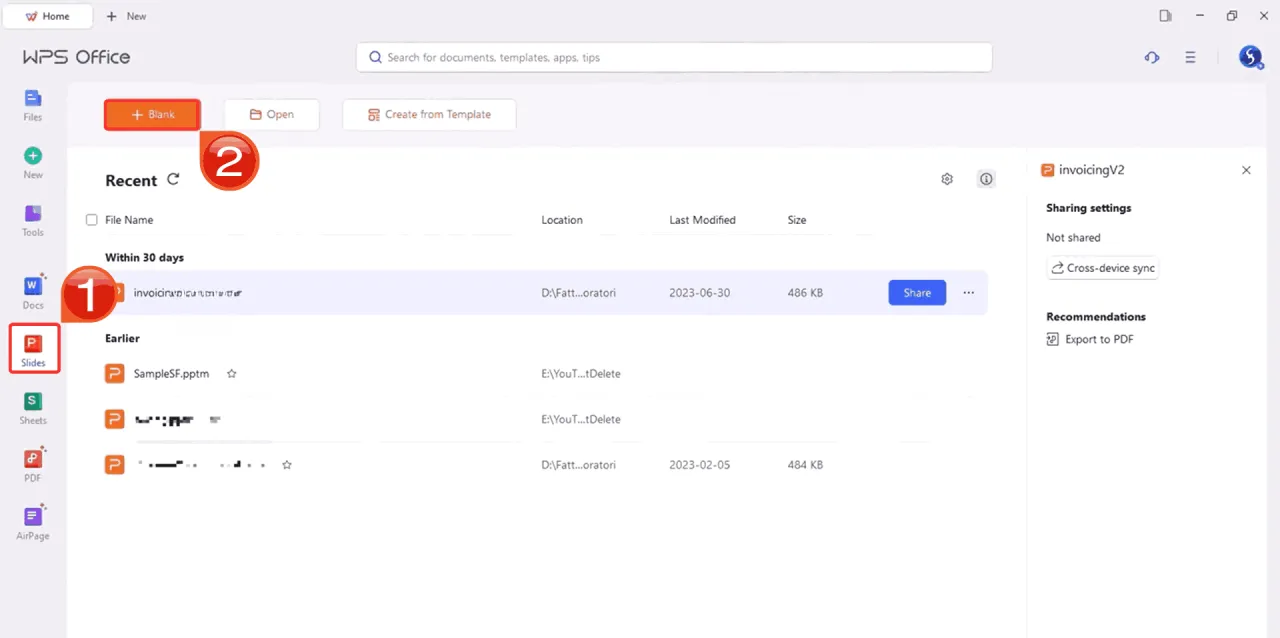Tick the File Name select-all checkbox

[92, 220]
